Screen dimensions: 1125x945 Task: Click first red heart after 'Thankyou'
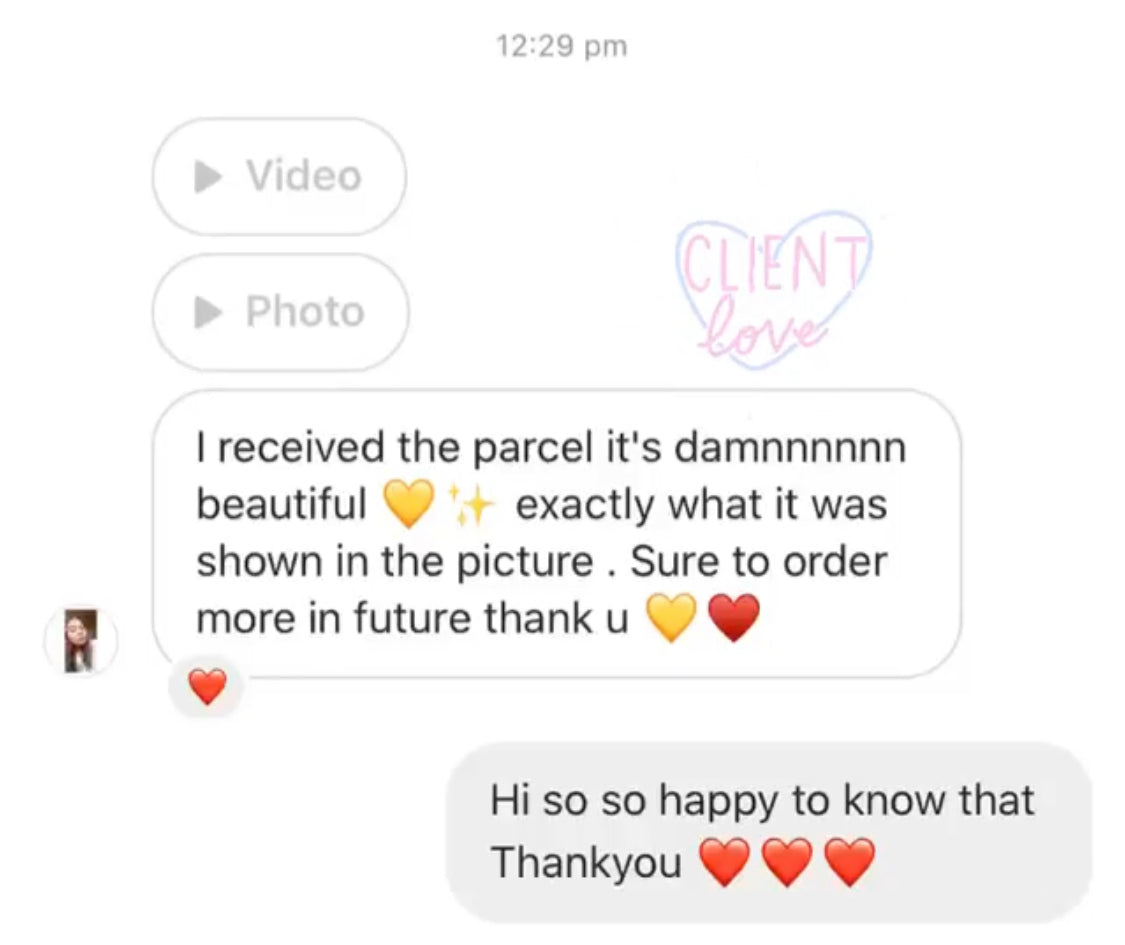tap(725, 862)
